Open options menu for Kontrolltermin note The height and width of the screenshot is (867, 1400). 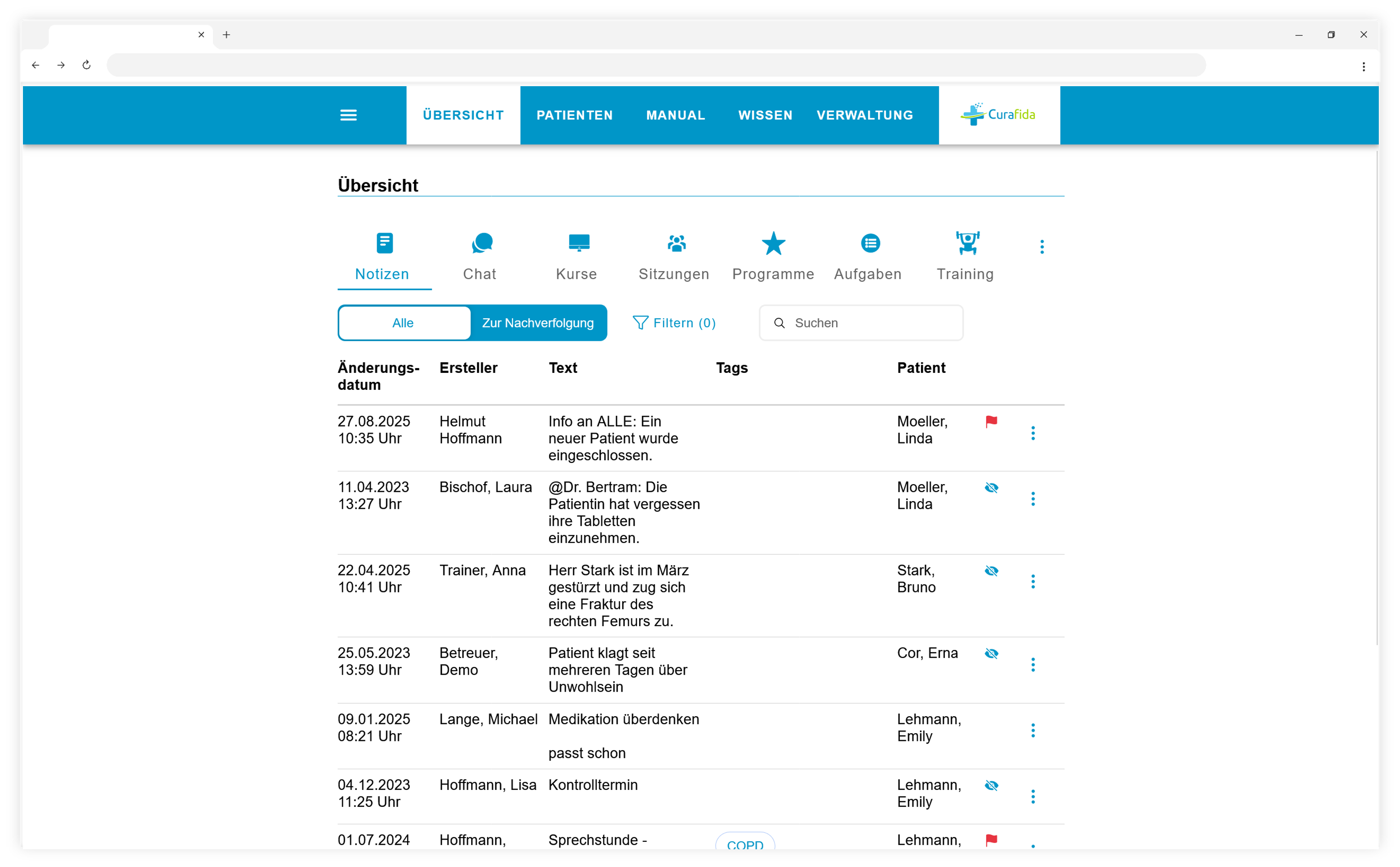tap(1033, 796)
